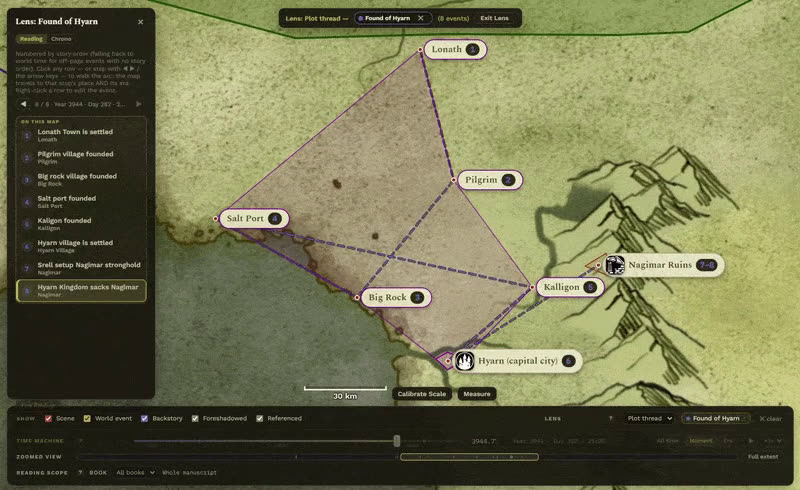Click the Full extent button
Image resolution: width=800 pixels, height=490 pixels.
pos(763,457)
